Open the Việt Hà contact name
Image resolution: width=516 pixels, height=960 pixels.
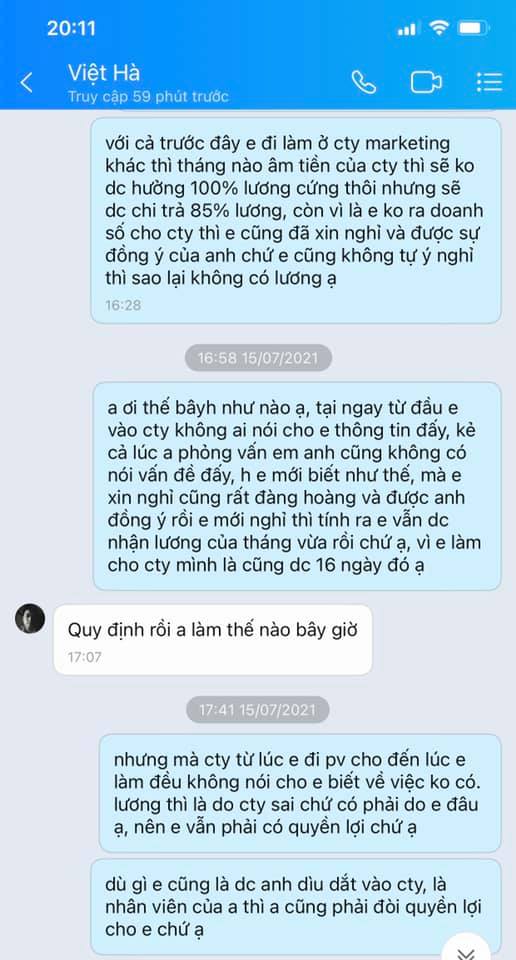(x=104, y=73)
